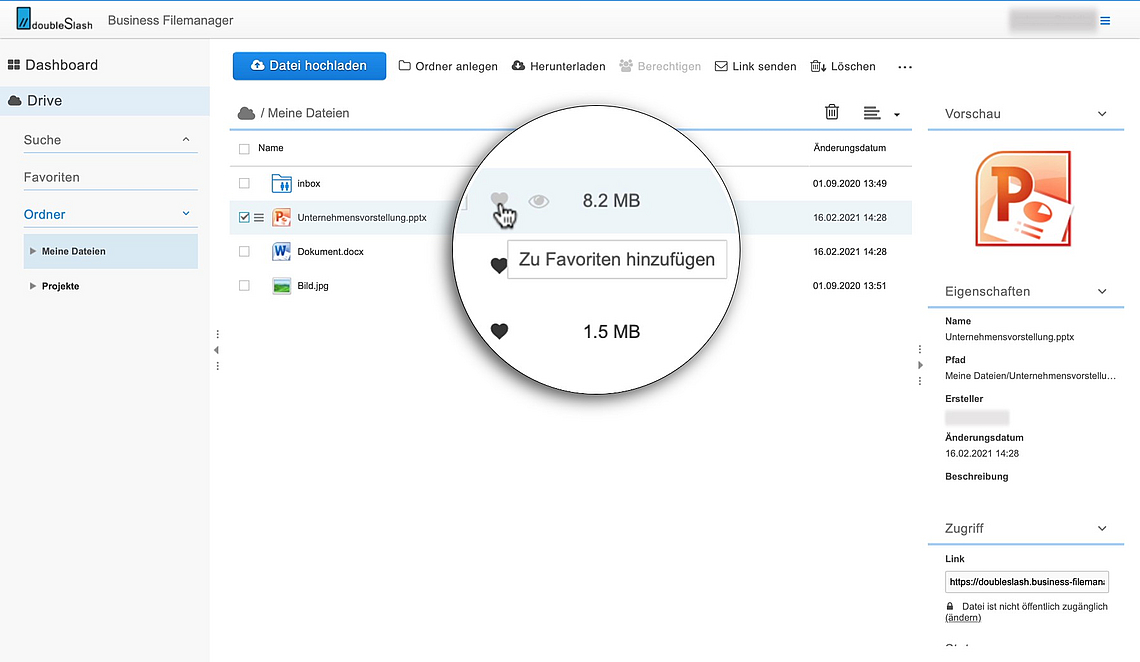Click the Word icon for Dokument.docx
The image size is (1140, 662).
(281, 252)
